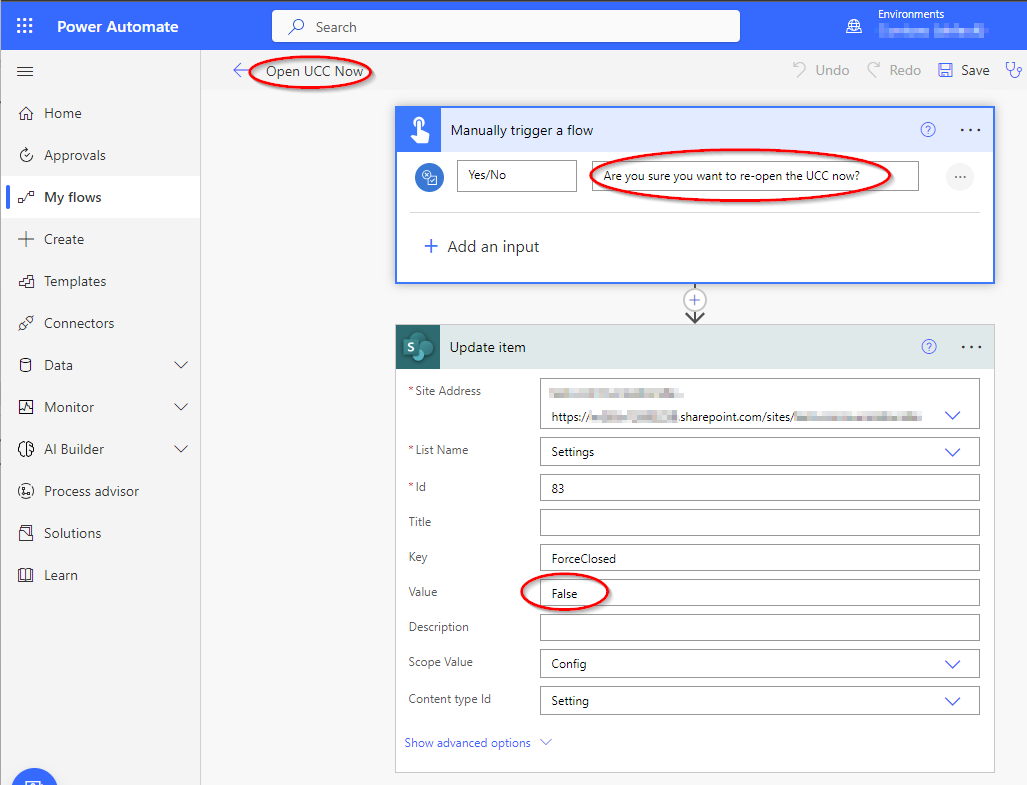
Task: Open help for Update item action
Action: (x=929, y=347)
